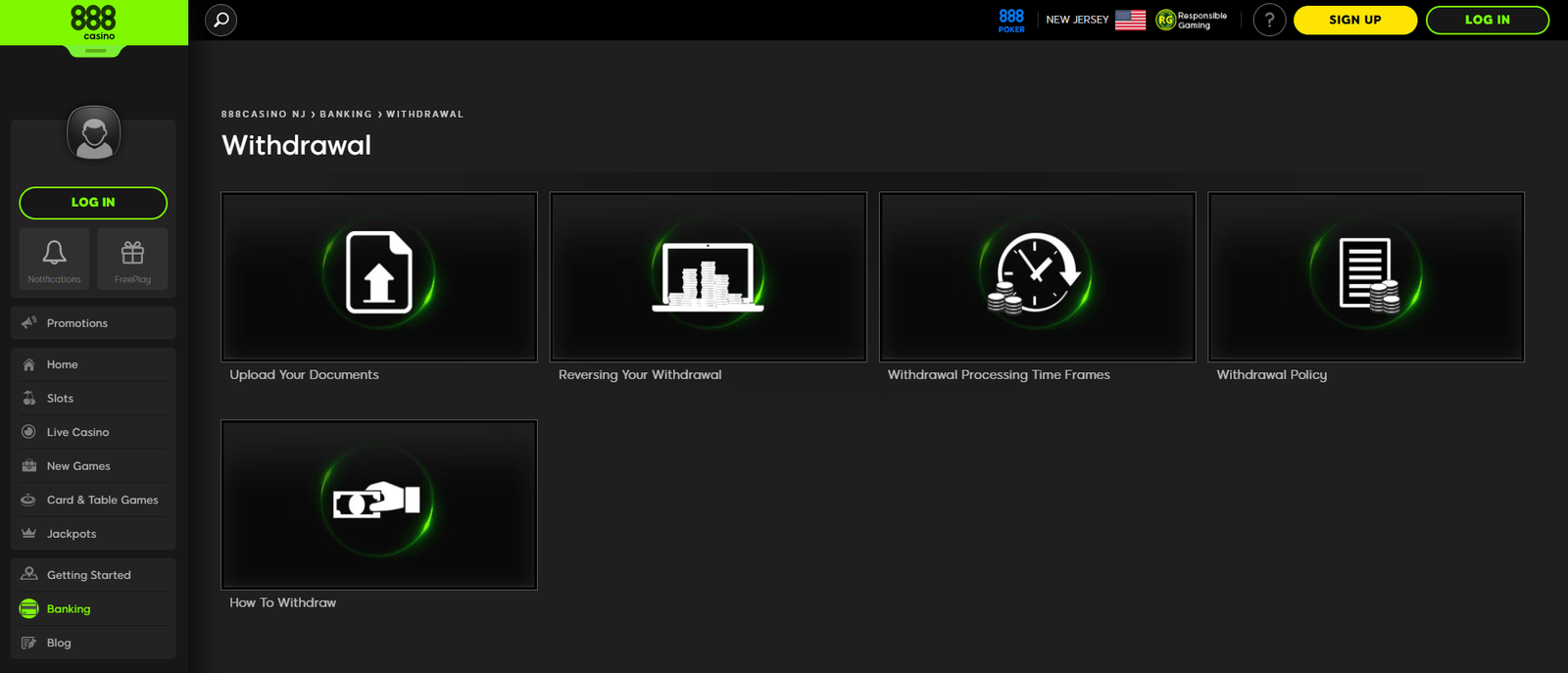Click the Live Casino chip icon
This screenshot has height=673, width=1568.
[29, 432]
